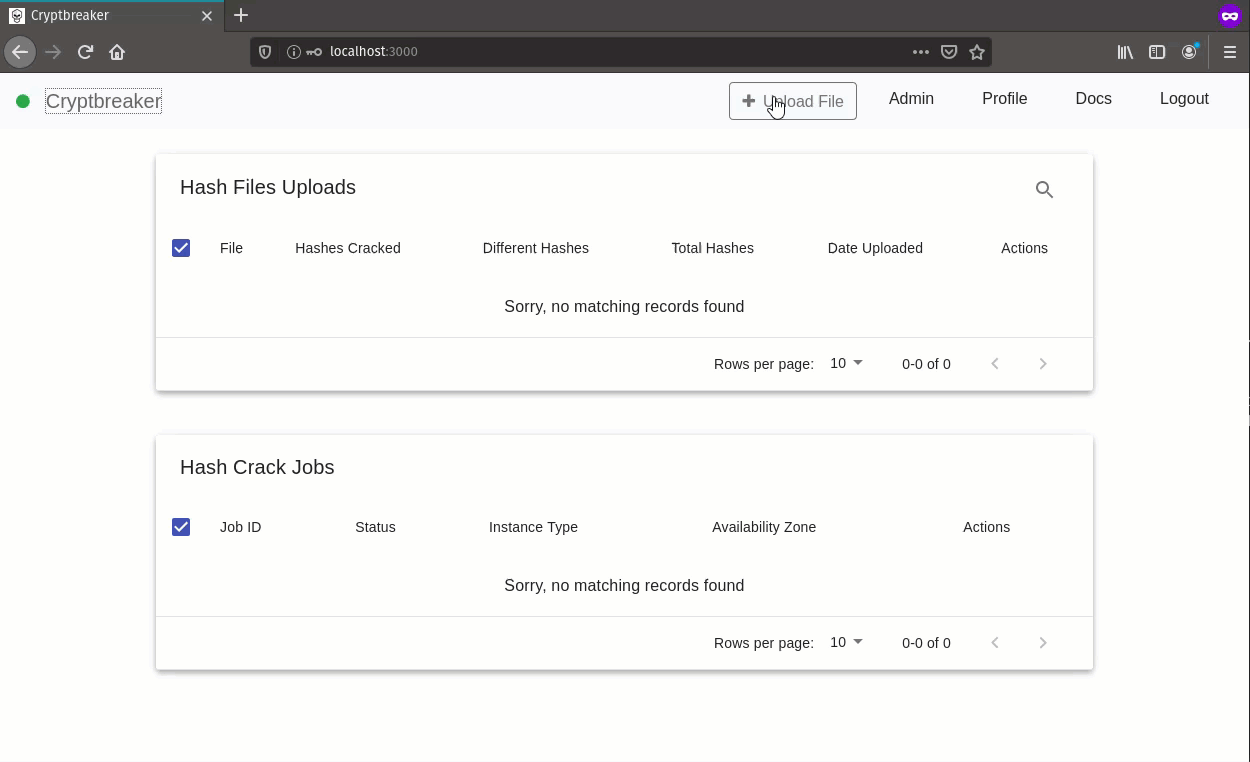Open the browser hamburger menu

click(x=1230, y=52)
